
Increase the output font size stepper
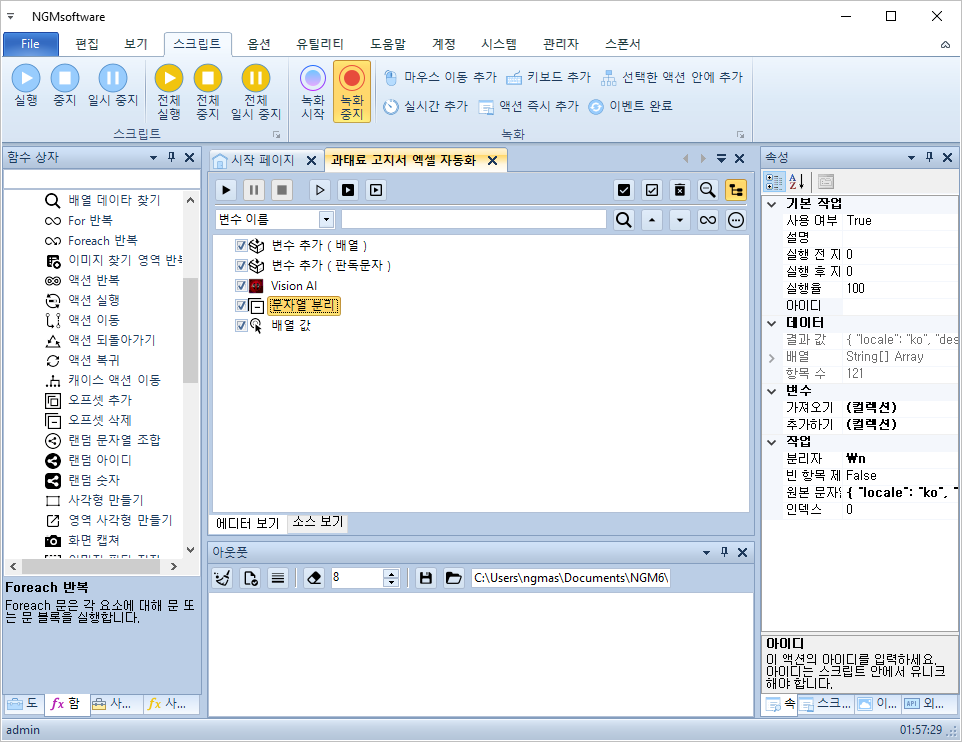(x=391, y=574)
